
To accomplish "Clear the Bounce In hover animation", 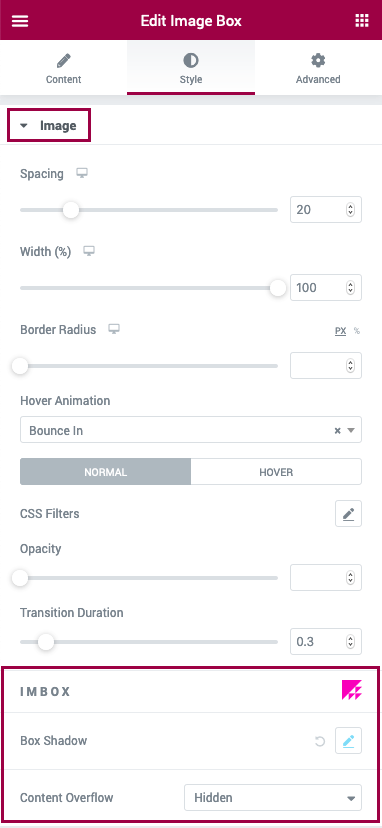I will click(x=337, y=430).
